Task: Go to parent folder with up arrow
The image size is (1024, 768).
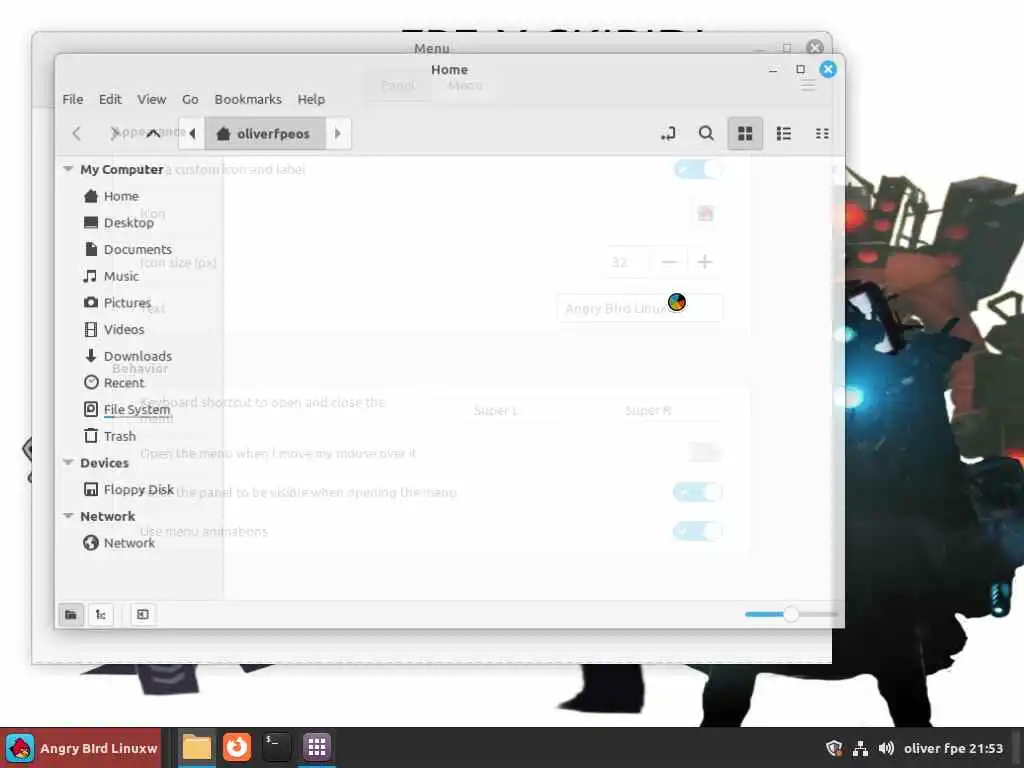Action: click(x=153, y=133)
